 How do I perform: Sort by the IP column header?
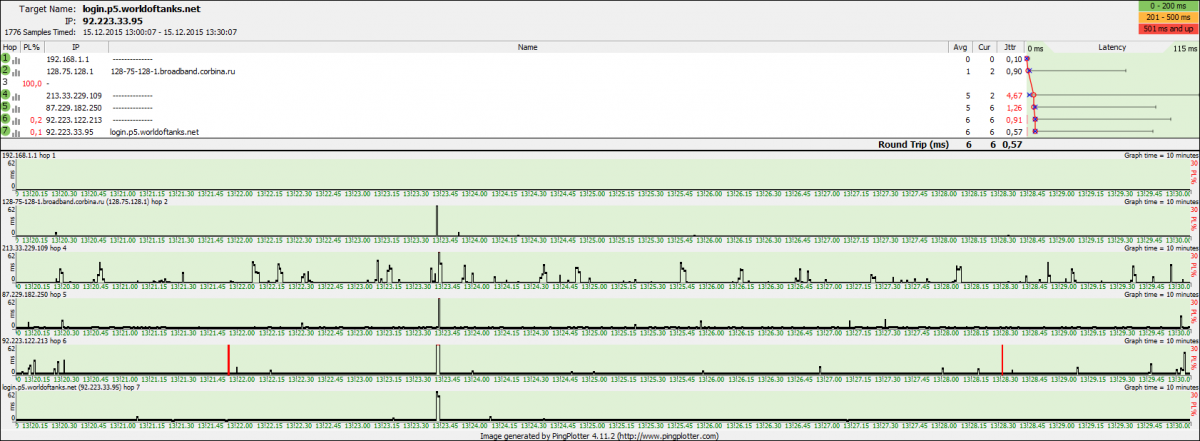pos(75,47)
